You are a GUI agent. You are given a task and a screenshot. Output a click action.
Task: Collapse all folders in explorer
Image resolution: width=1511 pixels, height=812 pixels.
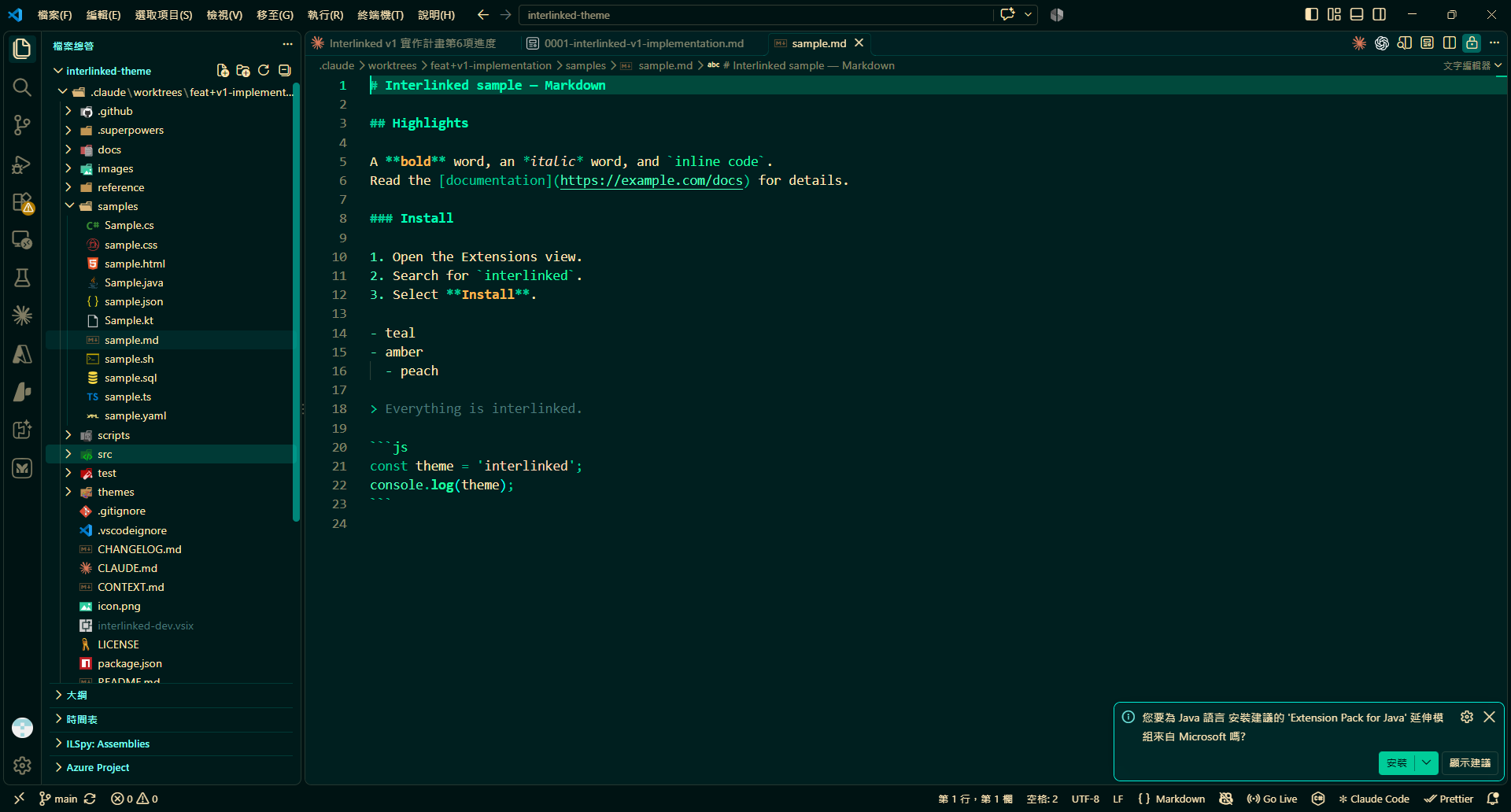285,71
